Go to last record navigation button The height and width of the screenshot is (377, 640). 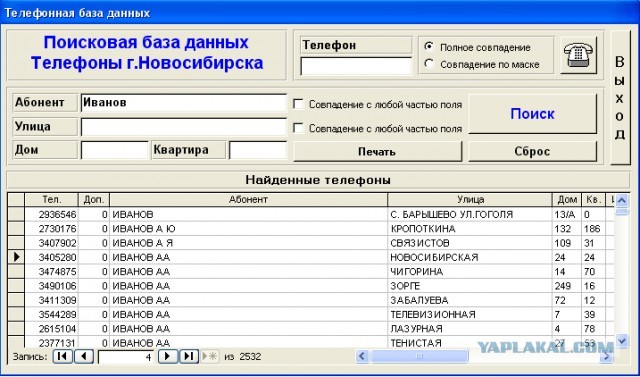(x=189, y=356)
